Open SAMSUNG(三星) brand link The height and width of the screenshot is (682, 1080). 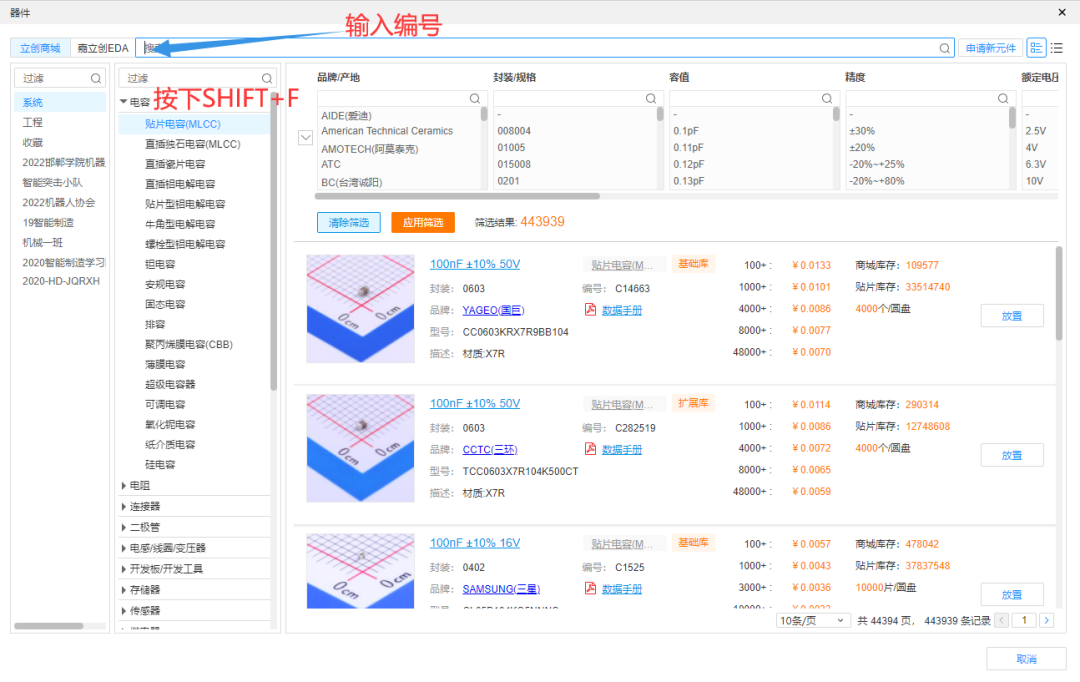coord(501,588)
